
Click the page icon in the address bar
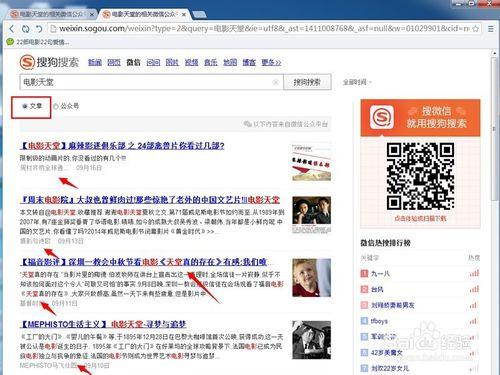pyautogui.click(x=53, y=29)
